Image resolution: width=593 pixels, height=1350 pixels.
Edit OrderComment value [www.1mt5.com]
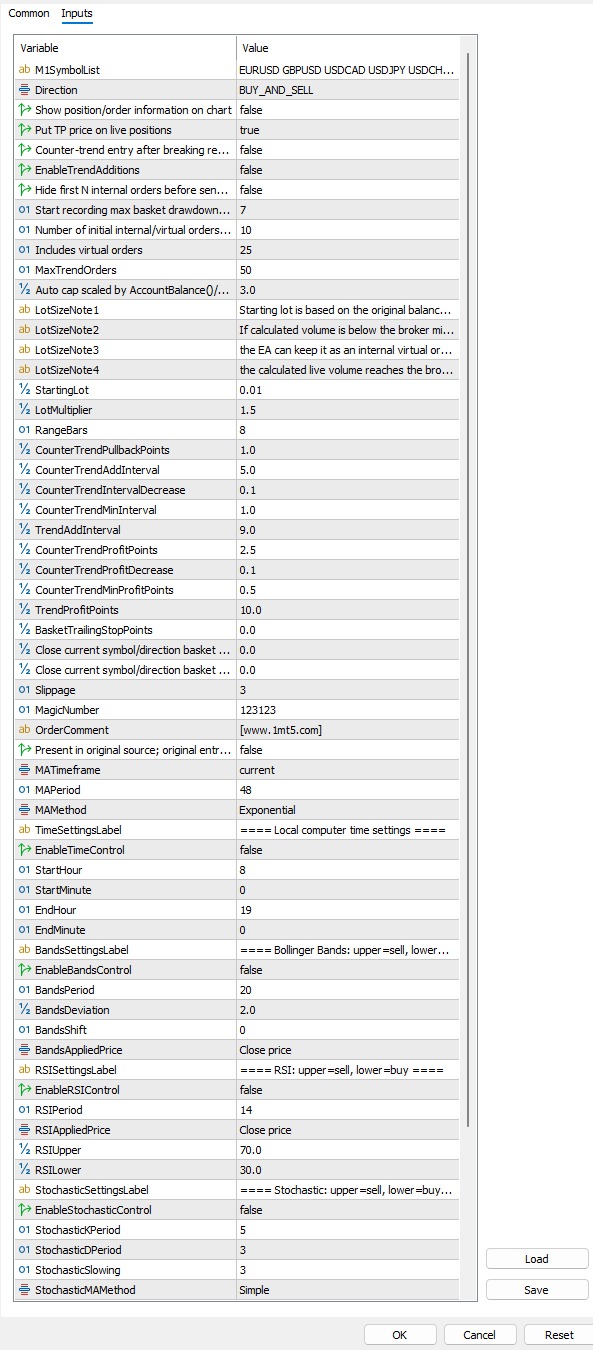[x=347, y=730]
